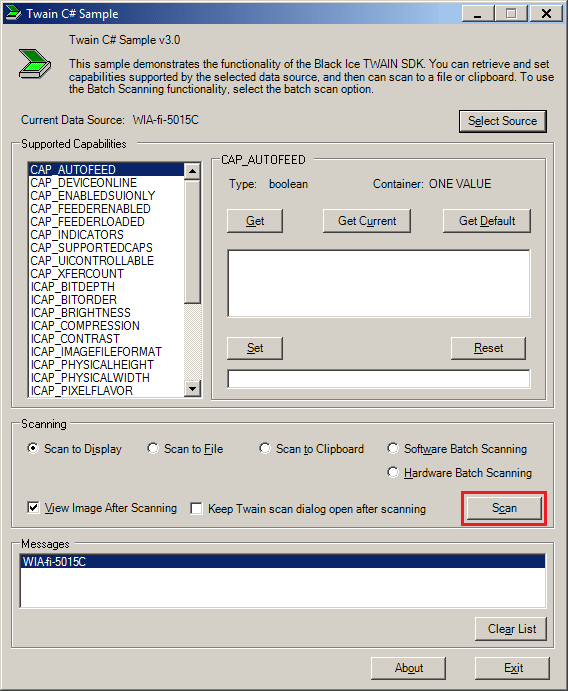This screenshot has height=691, width=568.
Task: Tick Keep Twain scan dialog open checkbox
Action: point(196,509)
